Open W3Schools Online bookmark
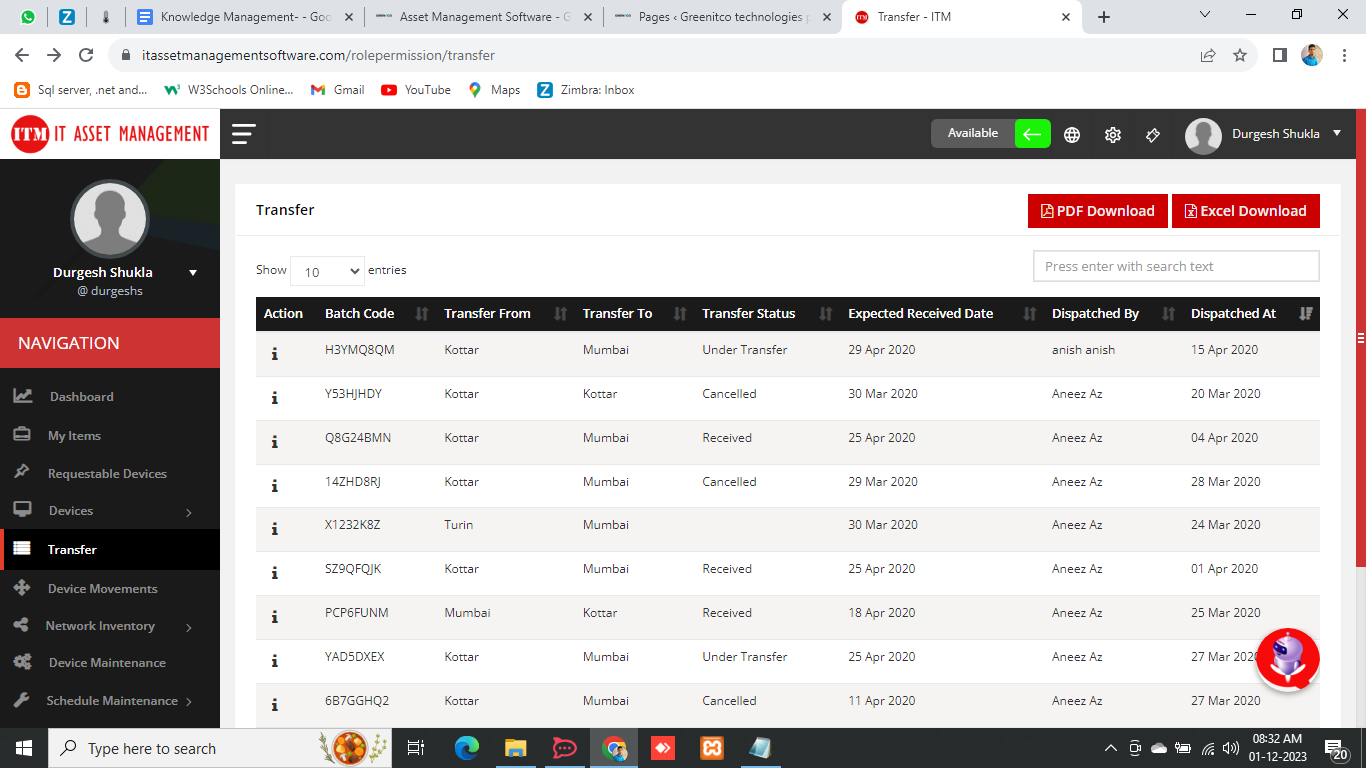This screenshot has width=1366, height=768. [229, 90]
